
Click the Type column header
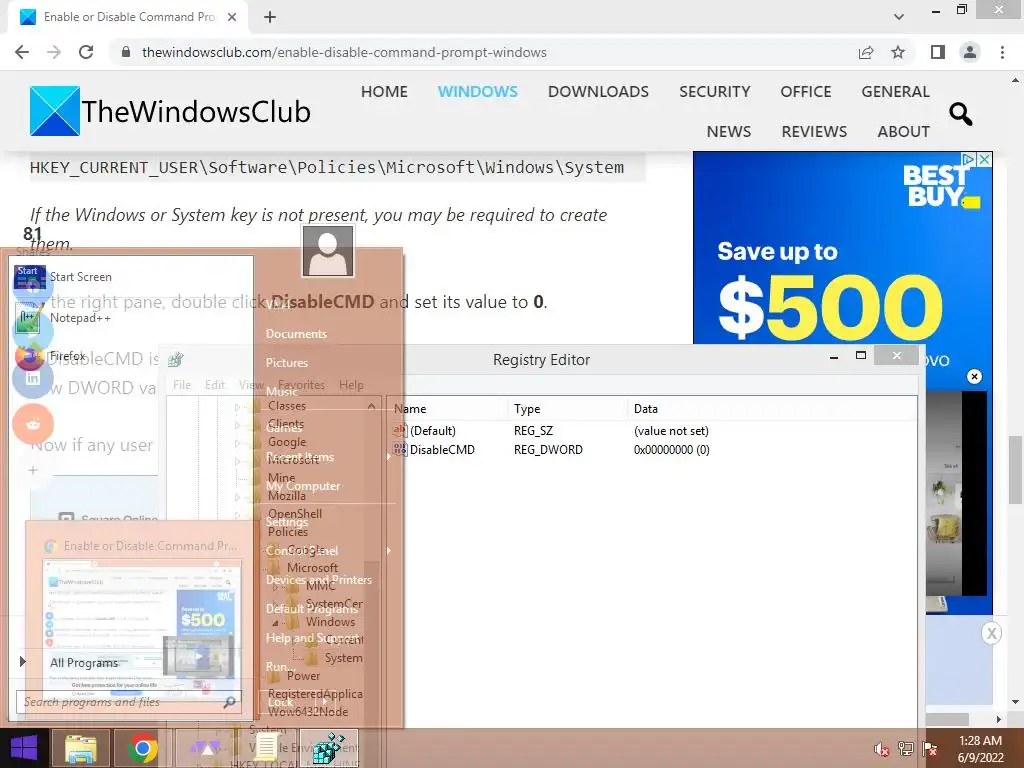tap(567, 409)
